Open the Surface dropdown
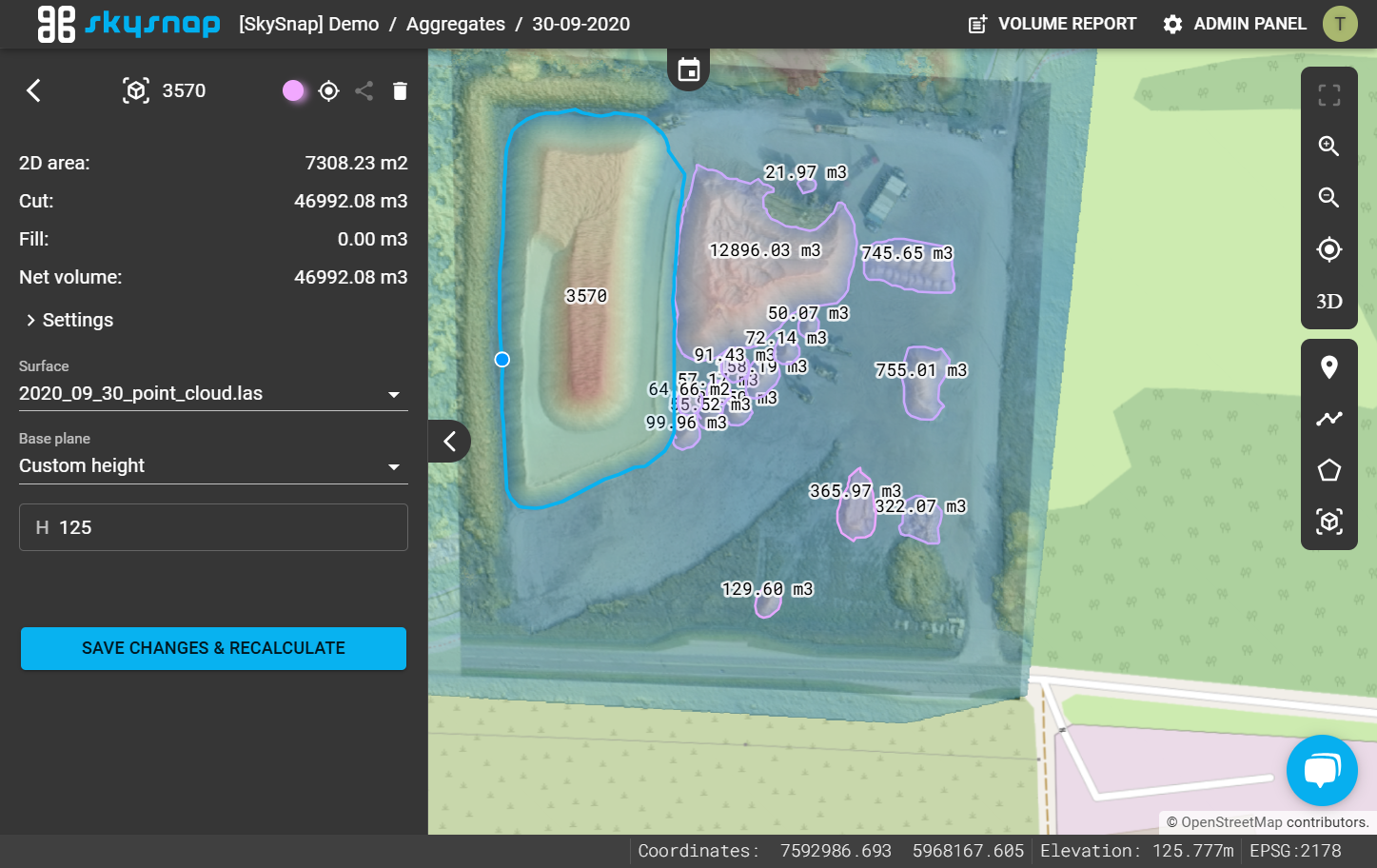The height and width of the screenshot is (868, 1377). pyautogui.click(x=213, y=393)
